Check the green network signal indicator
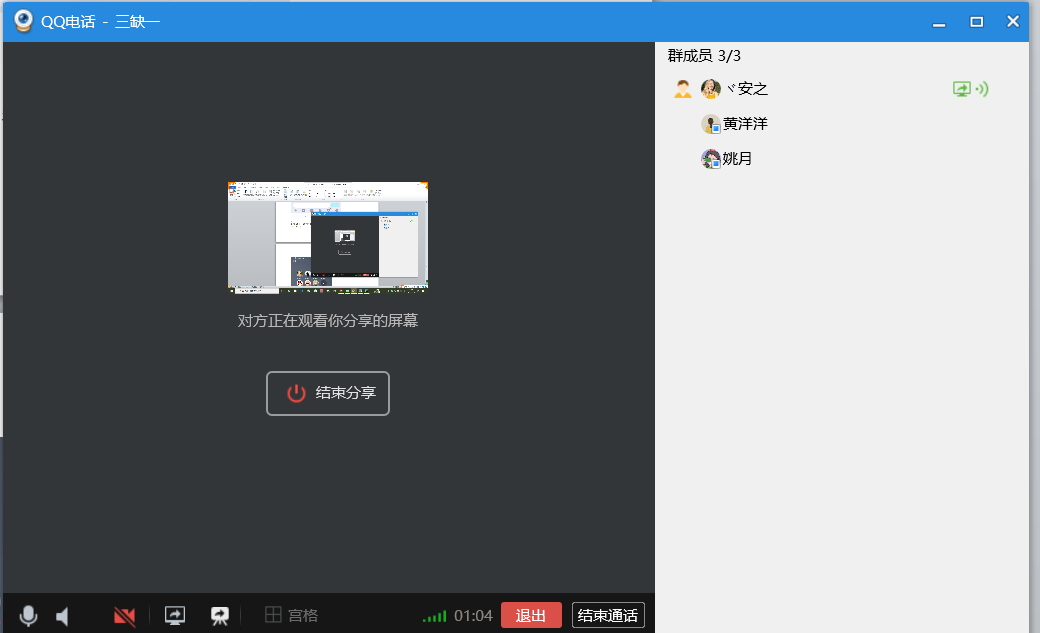1040x633 pixels. pos(434,616)
